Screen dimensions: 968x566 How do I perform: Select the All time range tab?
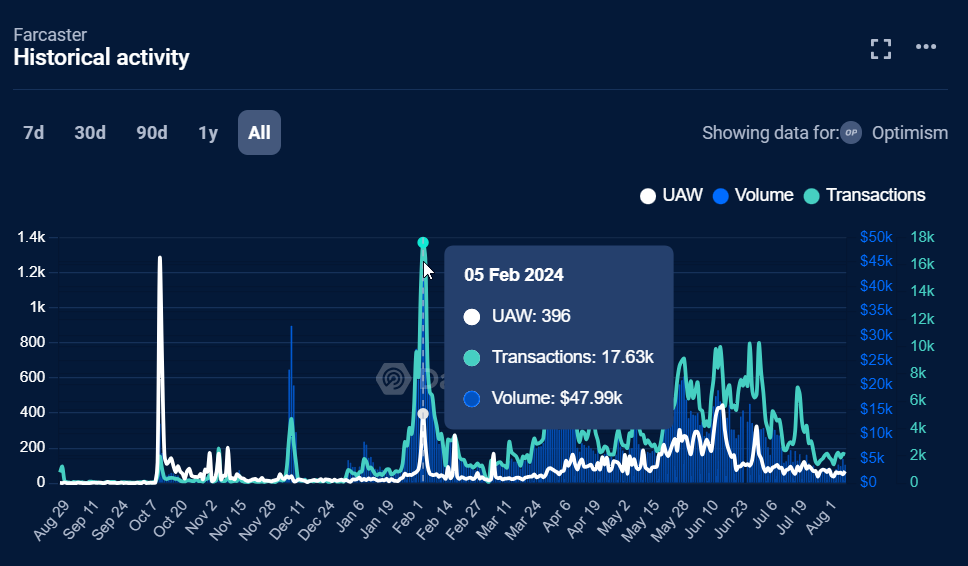click(259, 133)
